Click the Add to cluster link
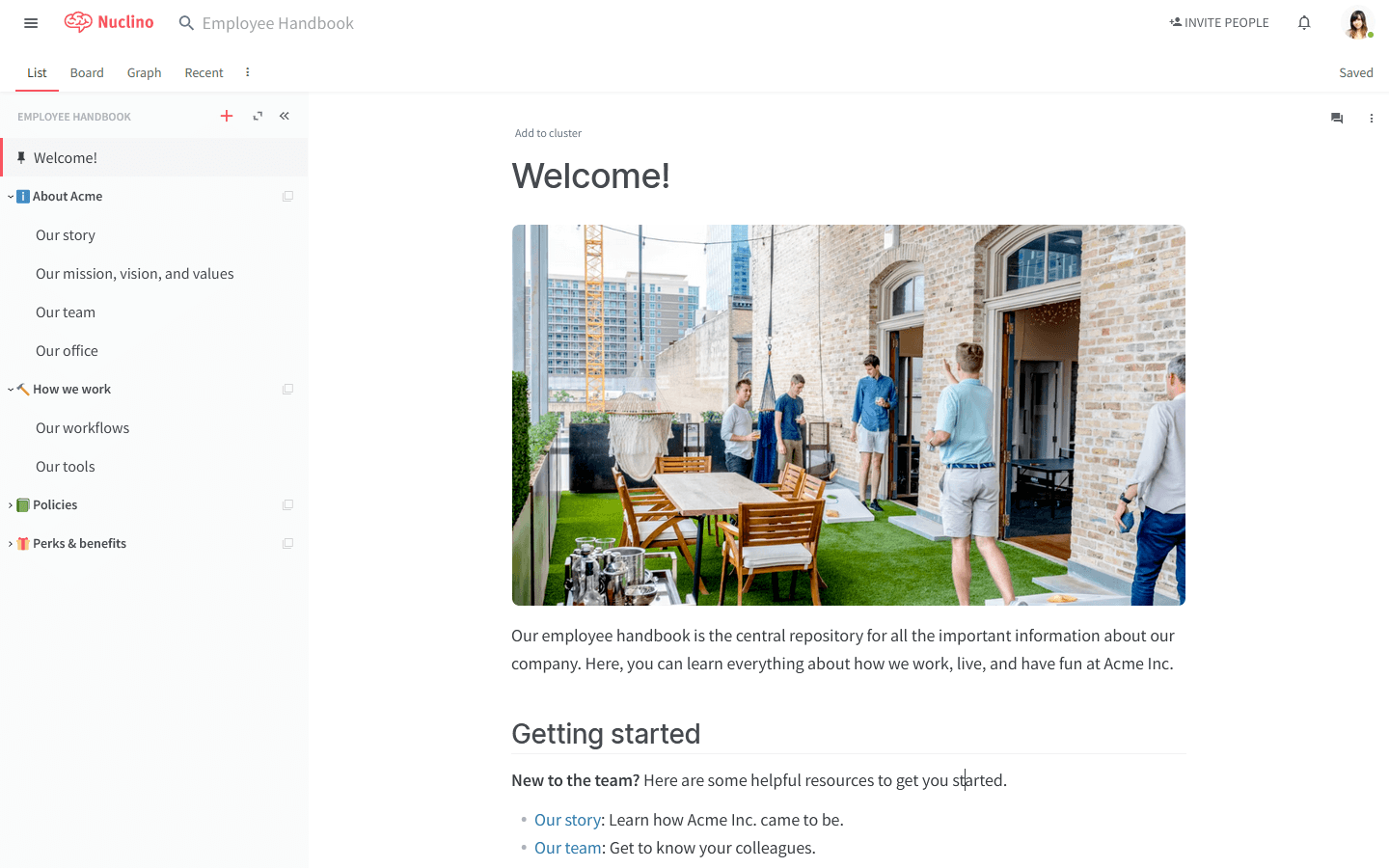This screenshot has height=868, width=1389. (548, 133)
